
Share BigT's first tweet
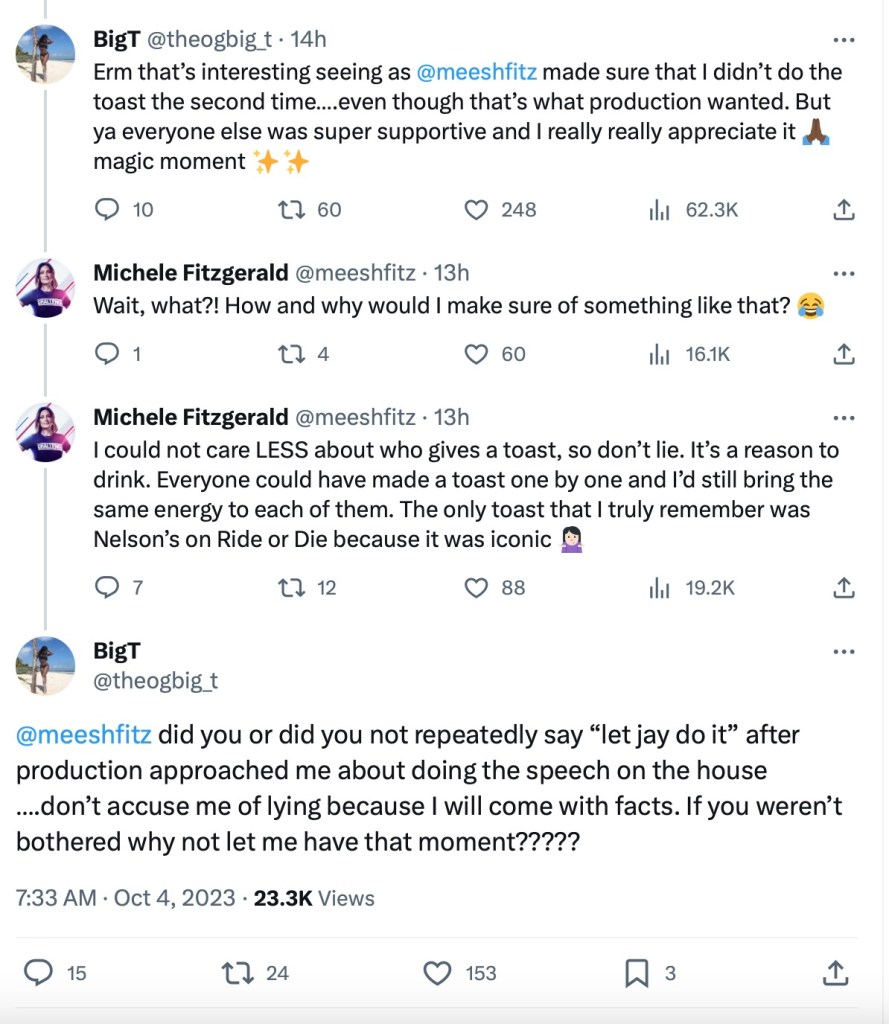tap(843, 209)
